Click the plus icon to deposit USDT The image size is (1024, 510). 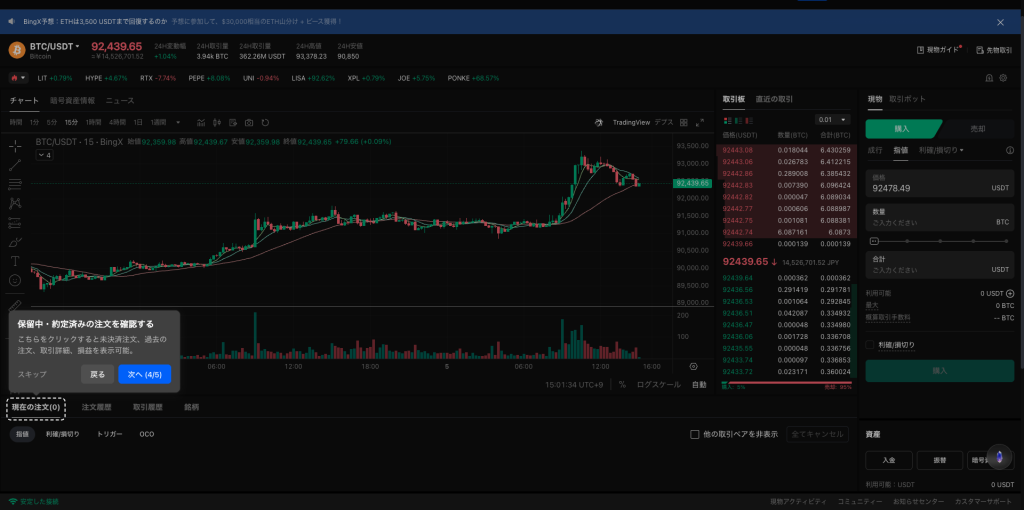[x=1010, y=294]
